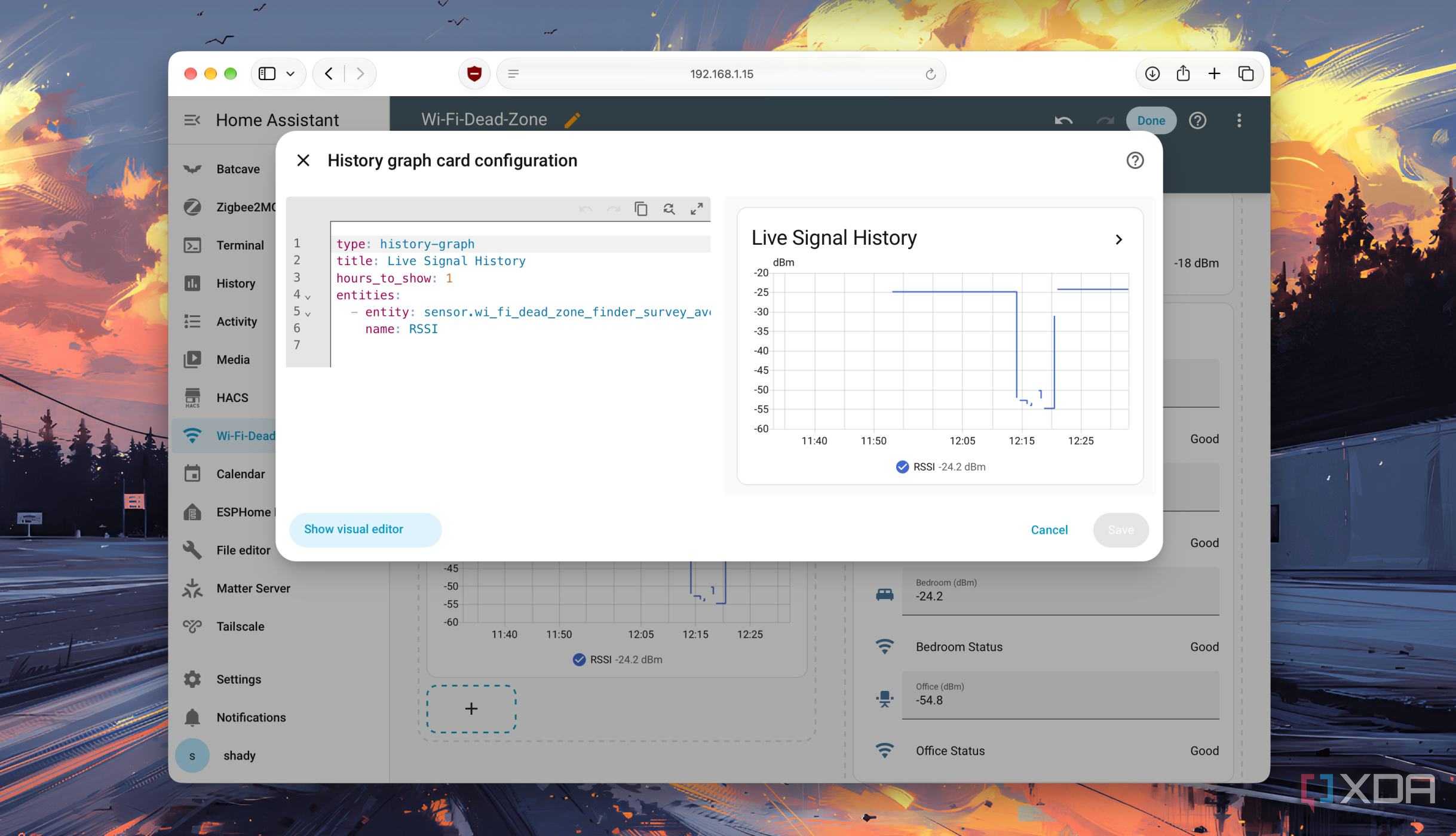Open help for card configuration dialog

[x=1135, y=160]
